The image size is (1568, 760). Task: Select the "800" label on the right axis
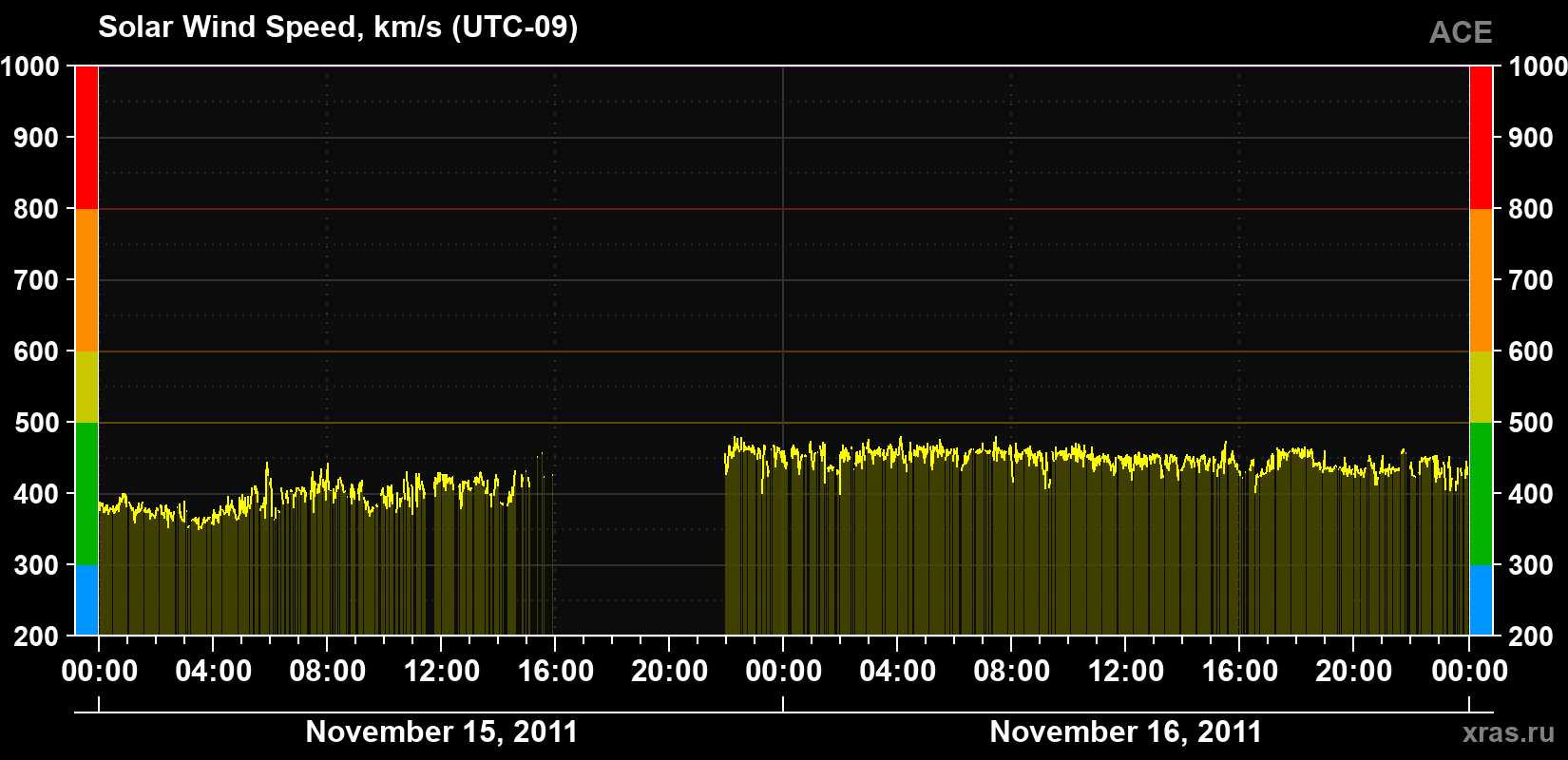[1533, 209]
